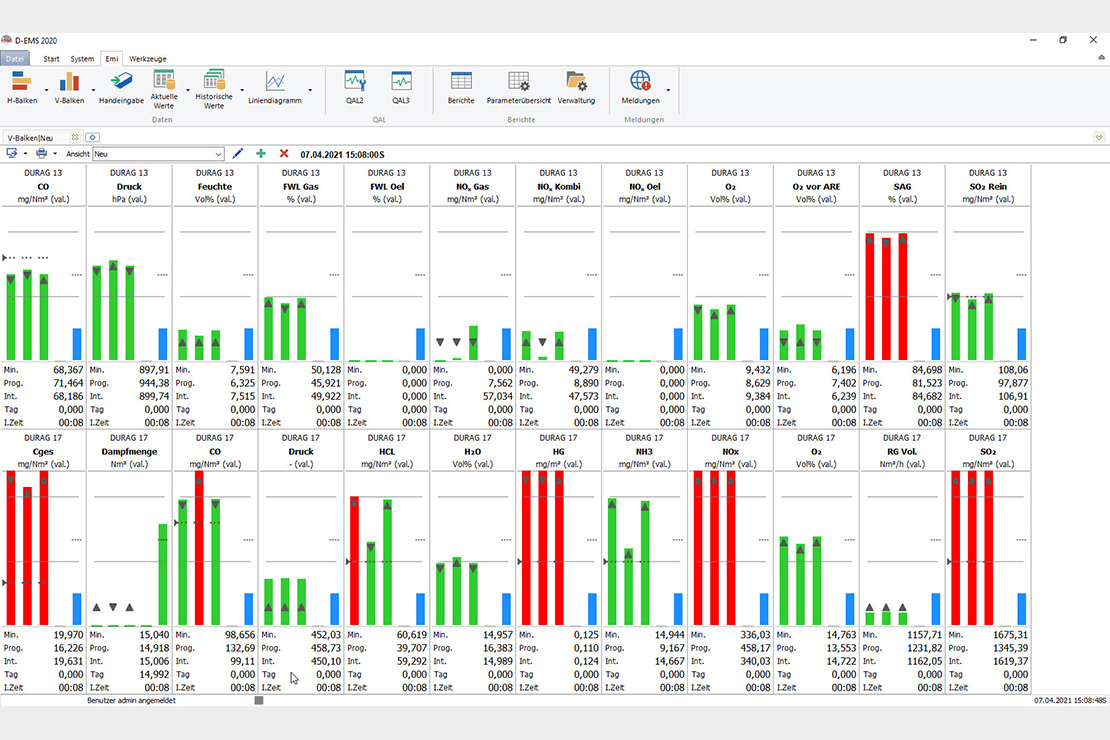Launch the QAL2 tool
The image size is (1110, 740).
tap(354, 86)
